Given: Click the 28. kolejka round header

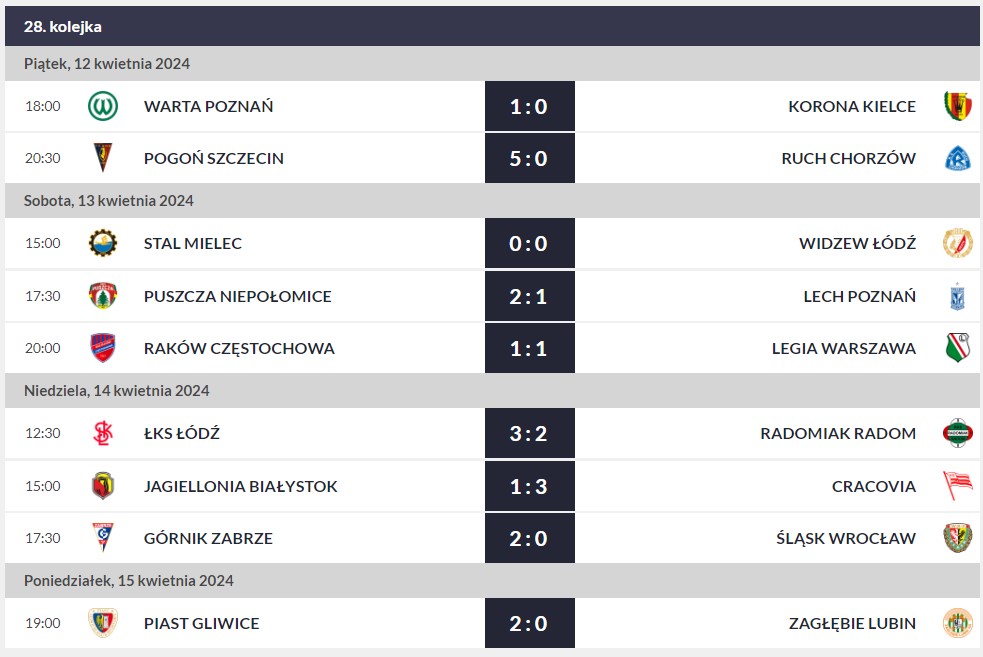Looking at the screenshot, I should (x=63, y=27).
